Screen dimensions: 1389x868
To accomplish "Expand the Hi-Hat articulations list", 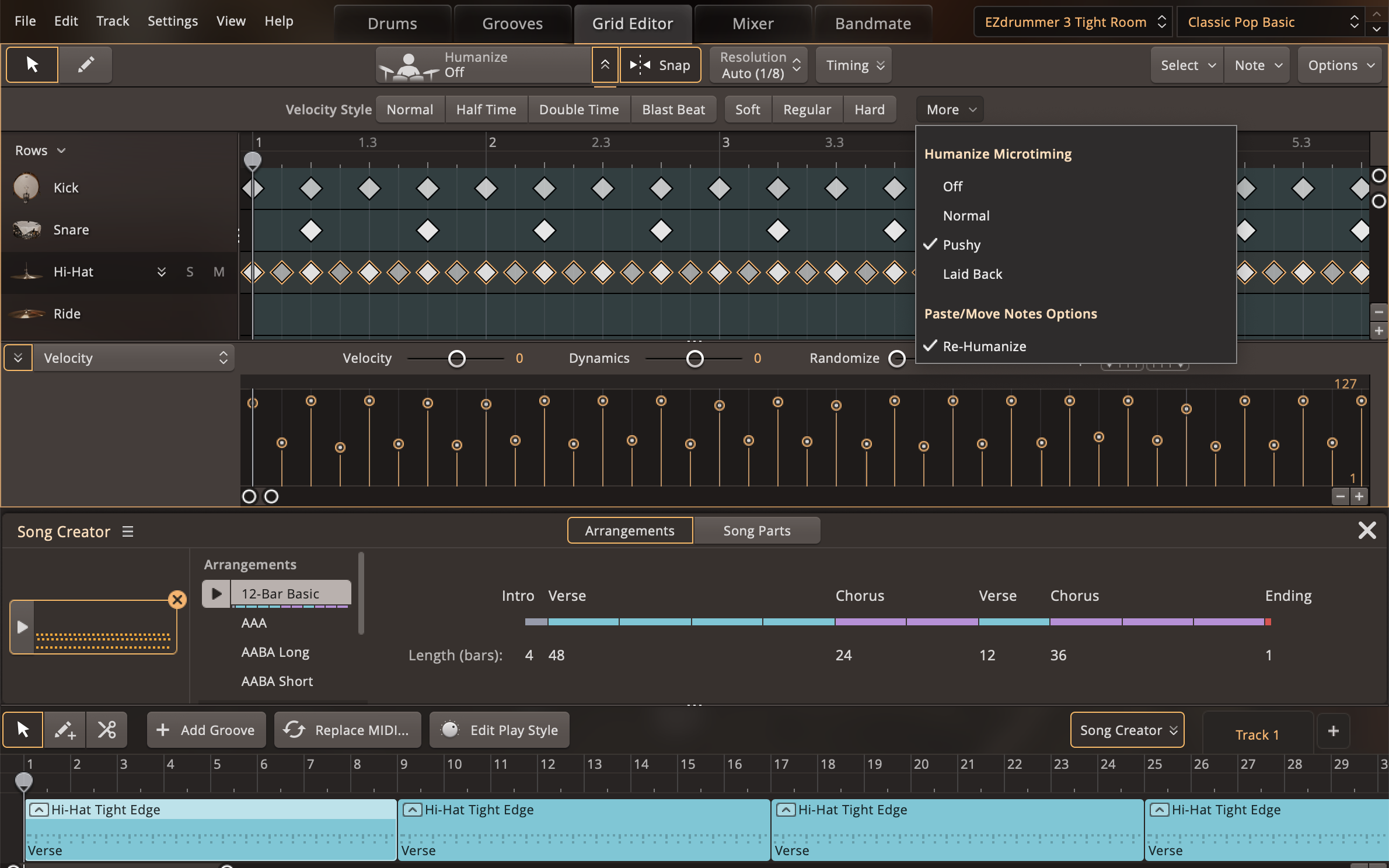I will (x=162, y=272).
